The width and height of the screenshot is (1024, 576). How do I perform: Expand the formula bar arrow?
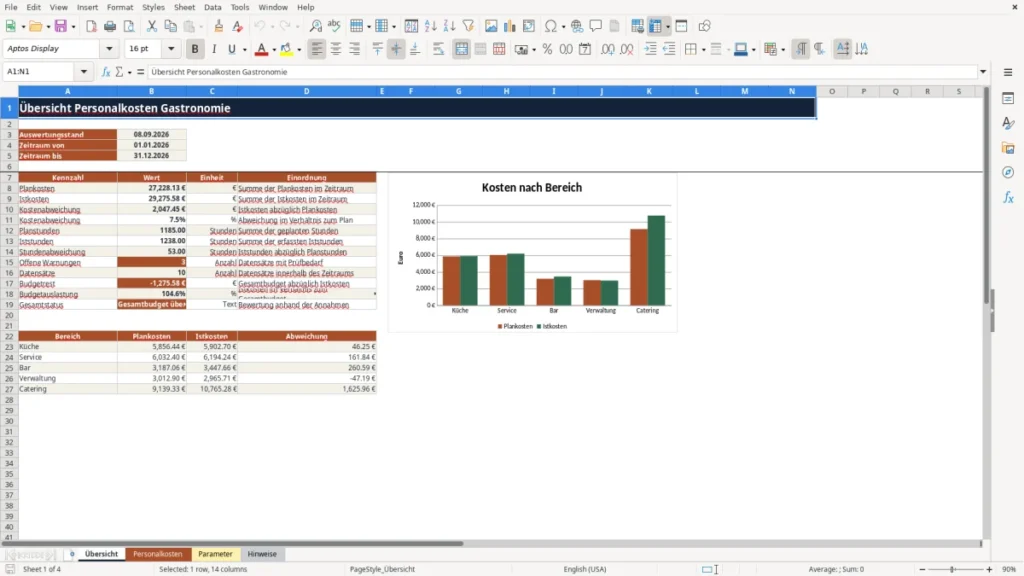[x=983, y=72]
